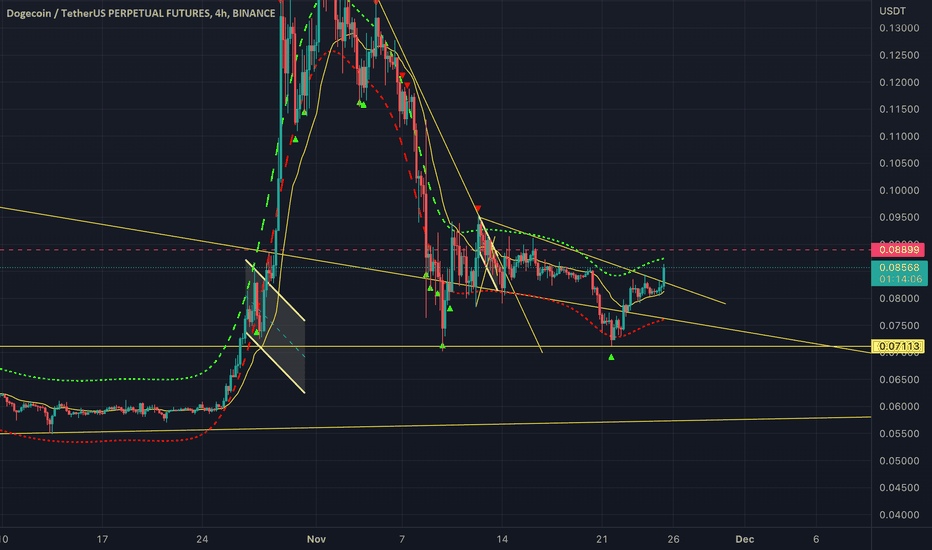Click the USDT currency label above the price axis
This screenshot has width=932, height=550.
click(x=892, y=11)
